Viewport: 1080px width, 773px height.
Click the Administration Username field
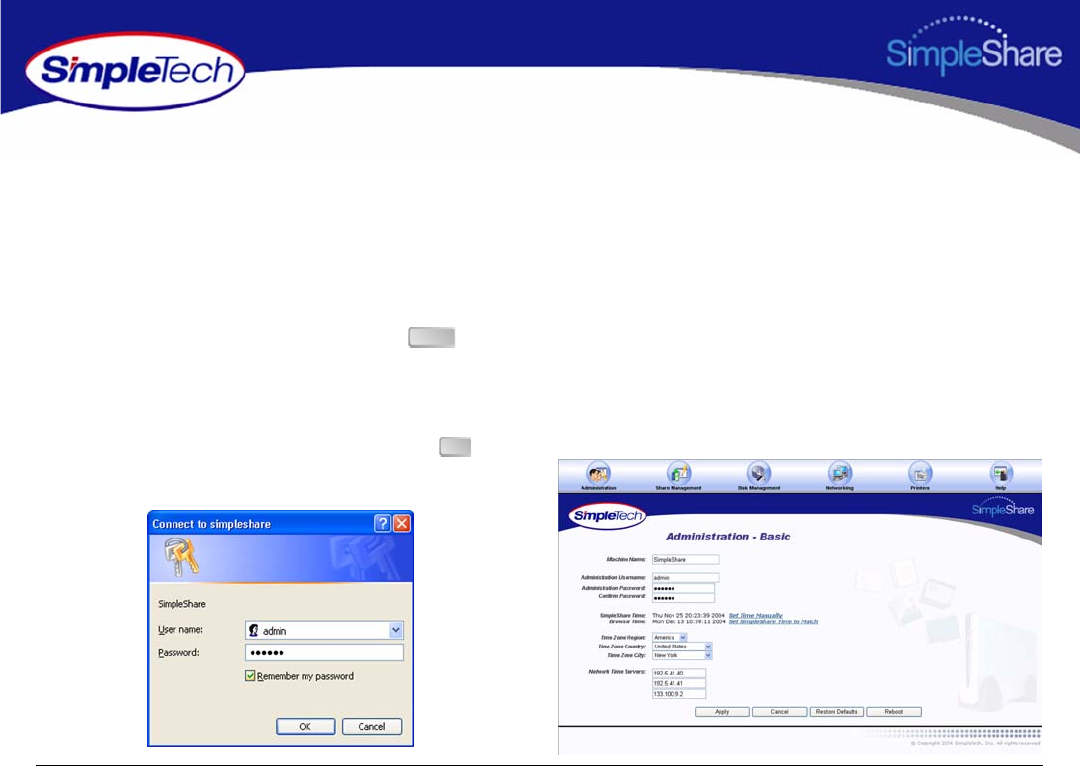[x=685, y=577]
